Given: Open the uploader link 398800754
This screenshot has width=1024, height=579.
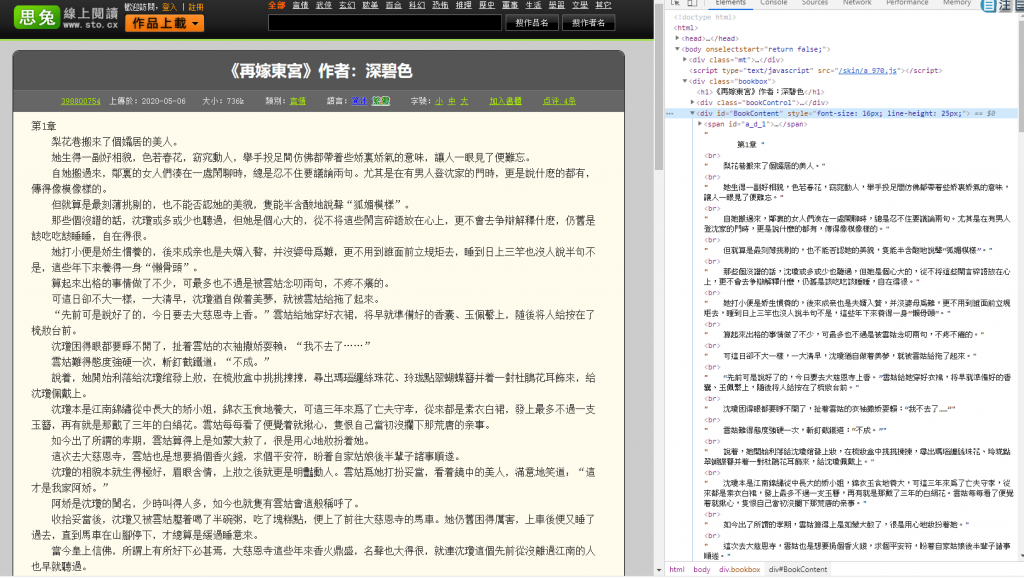Looking at the screenshot, I should point(81,101).
